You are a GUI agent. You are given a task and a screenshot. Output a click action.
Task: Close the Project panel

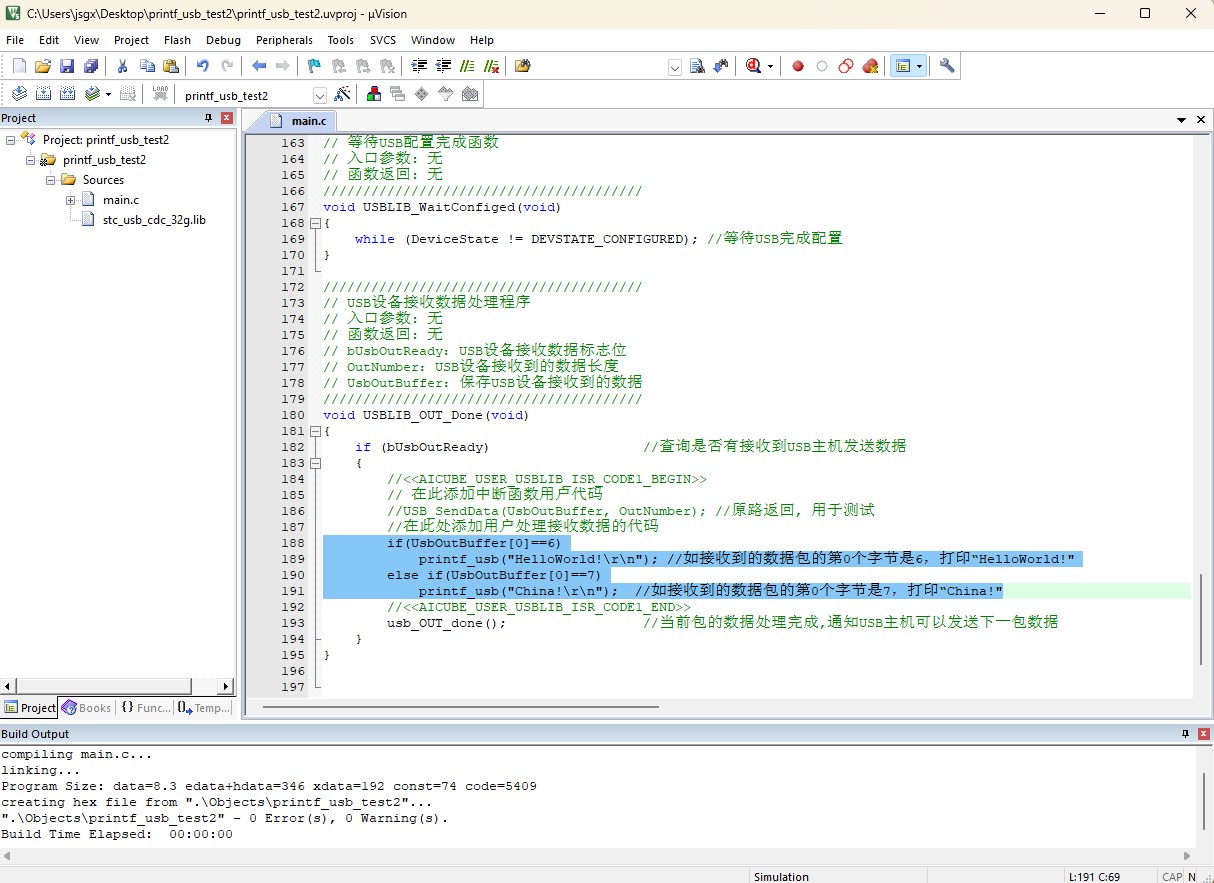pyautogui.click(x=227, y=118)
